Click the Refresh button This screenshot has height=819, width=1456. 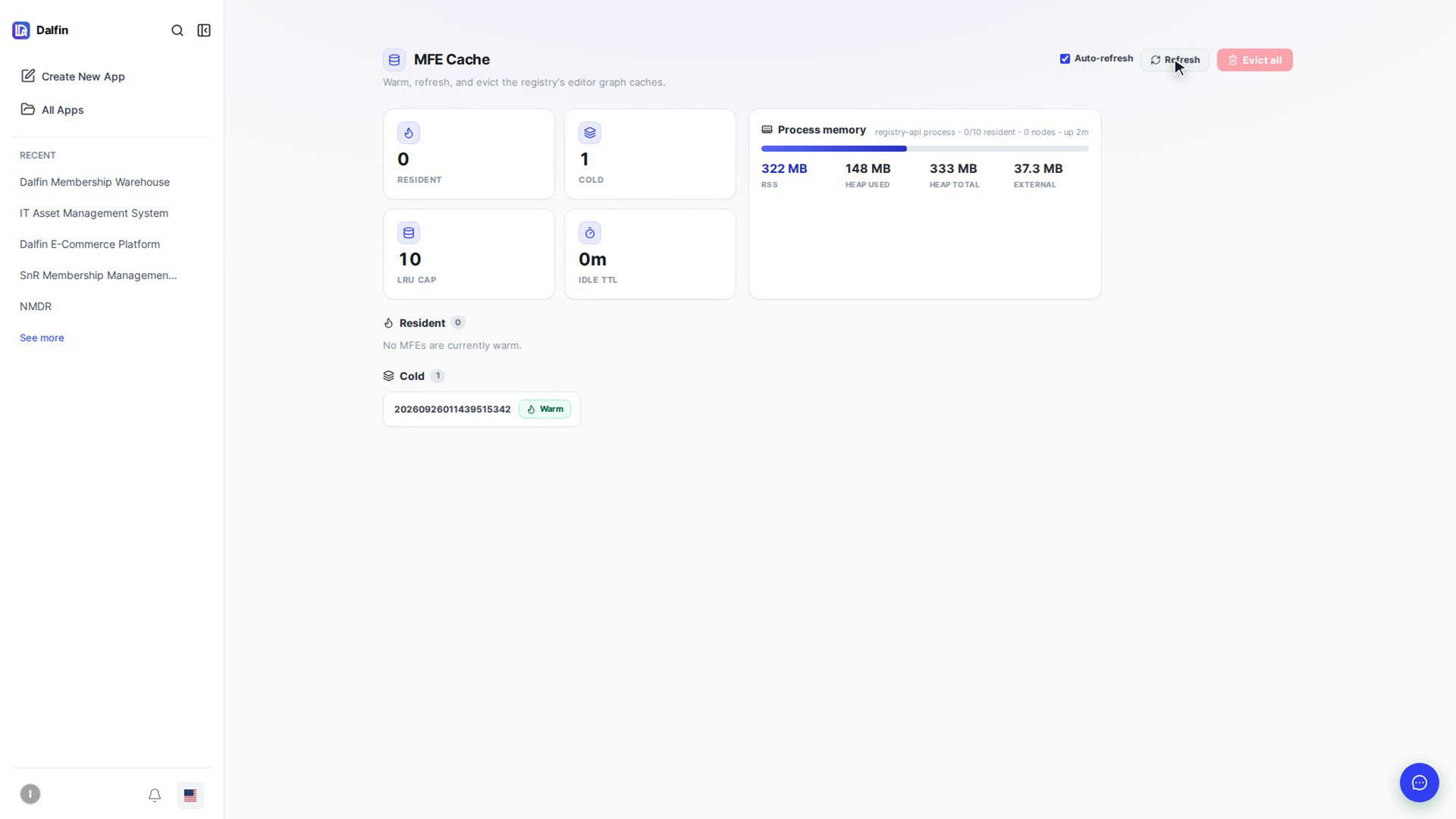click(1175, 60)
